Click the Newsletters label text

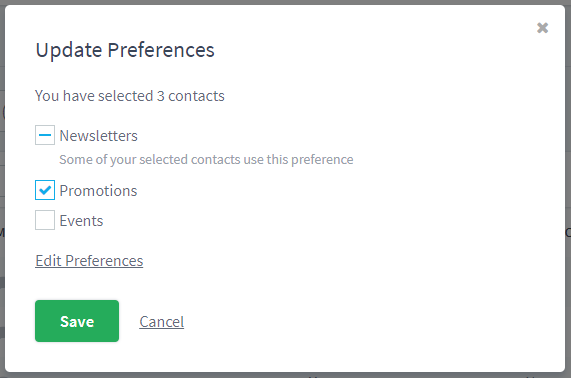coord(98,136)
